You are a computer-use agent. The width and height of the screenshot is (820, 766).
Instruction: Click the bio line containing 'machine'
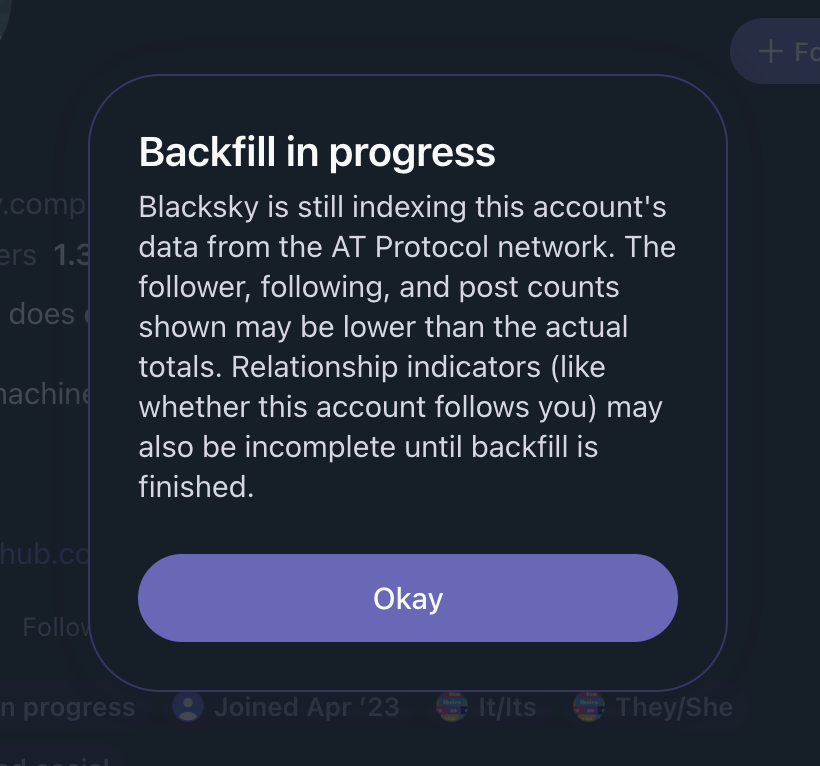[x=45, y=394]
